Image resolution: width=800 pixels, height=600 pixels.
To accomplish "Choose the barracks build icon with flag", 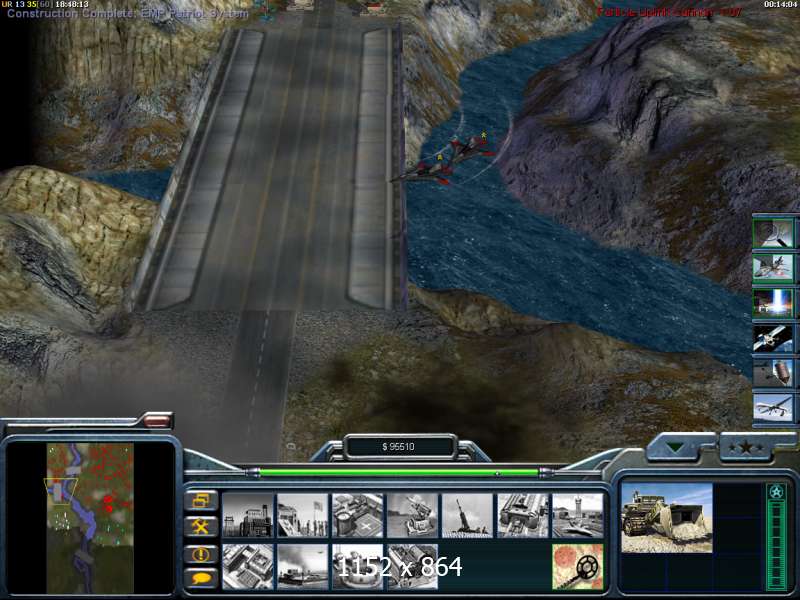I will click(x=303, y=515).
